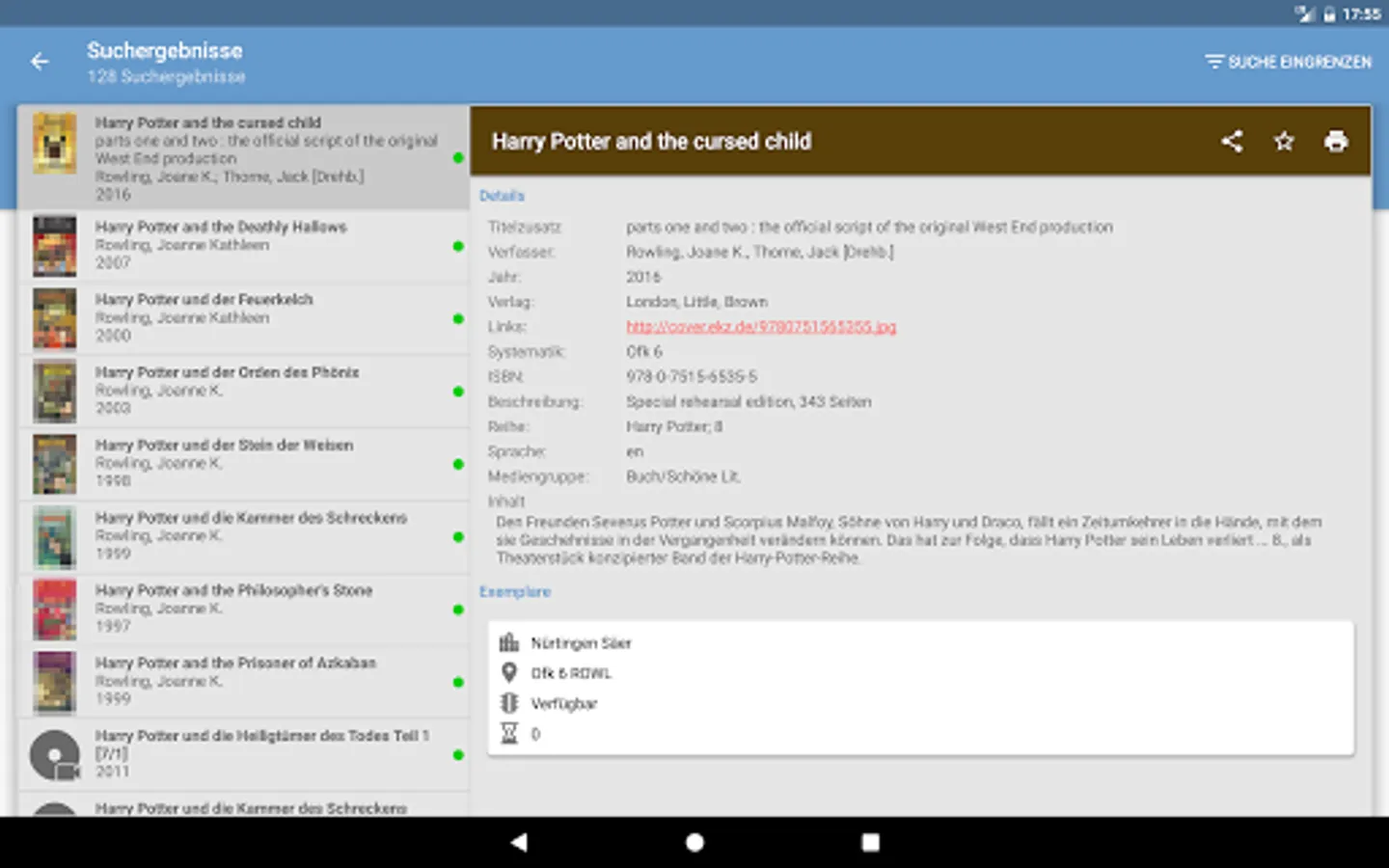Click the series value Harry Potter; 8
The image size is (1389, 868).
click(x=674, y=426)
